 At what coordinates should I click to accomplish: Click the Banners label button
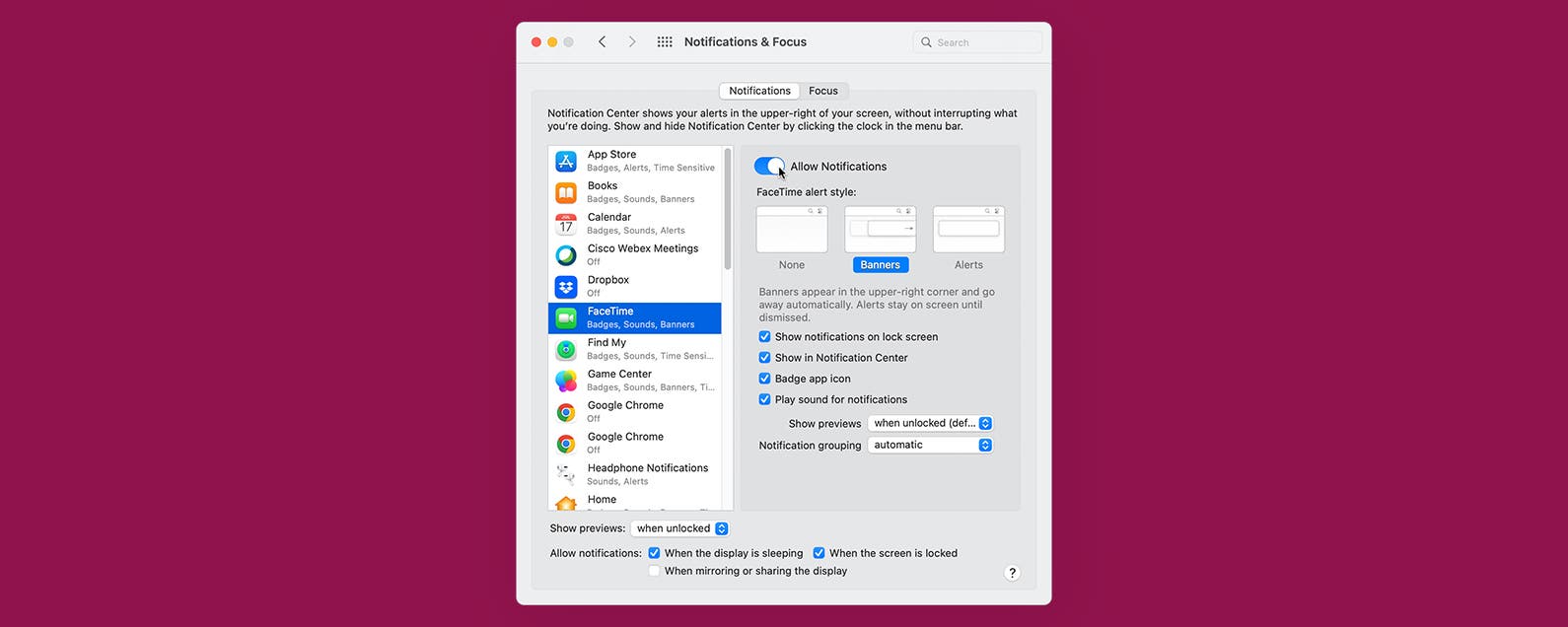point(881,264)
